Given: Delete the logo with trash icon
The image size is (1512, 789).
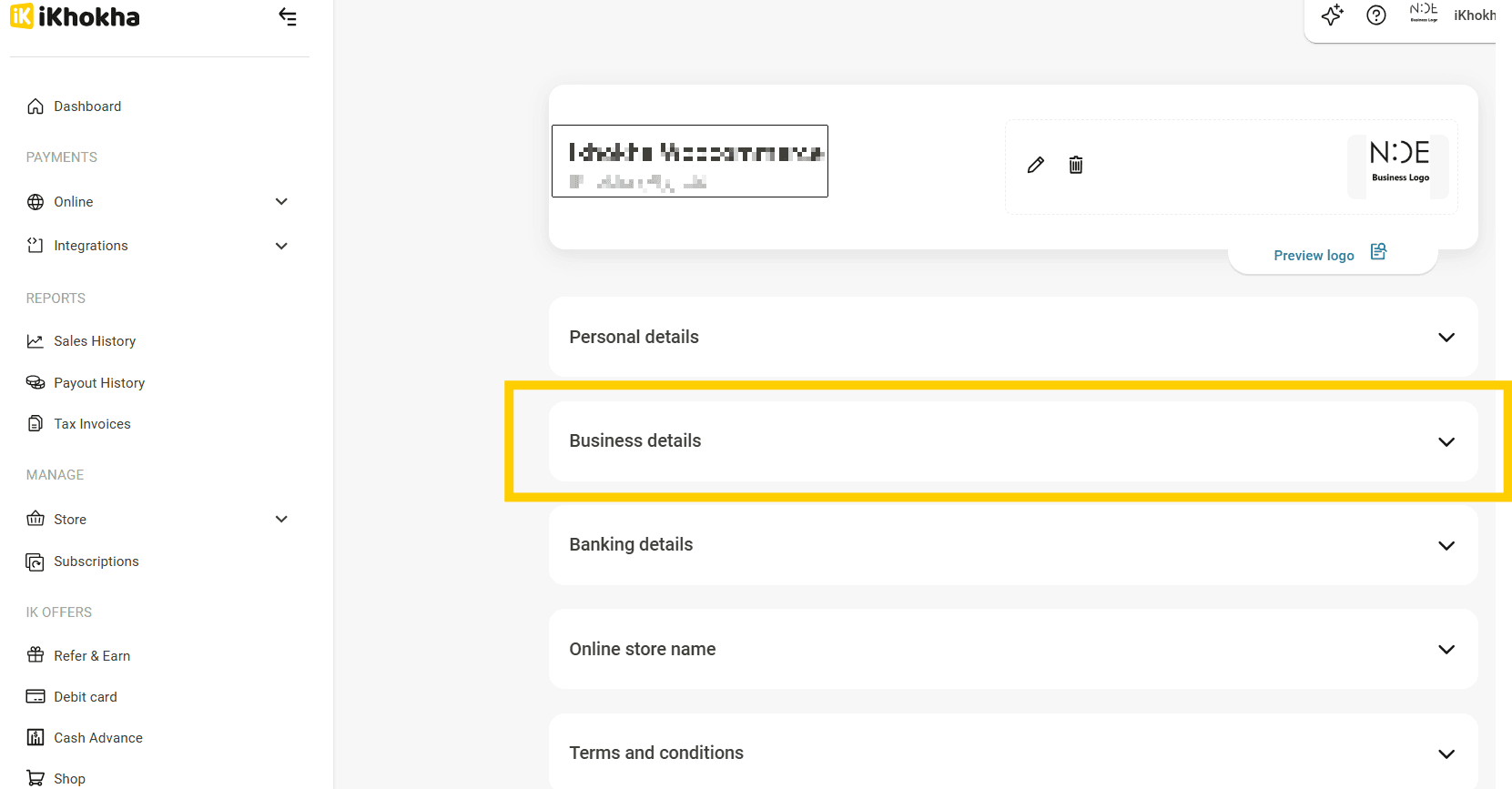Looking at the screenshot, I should click(1075, 165).
